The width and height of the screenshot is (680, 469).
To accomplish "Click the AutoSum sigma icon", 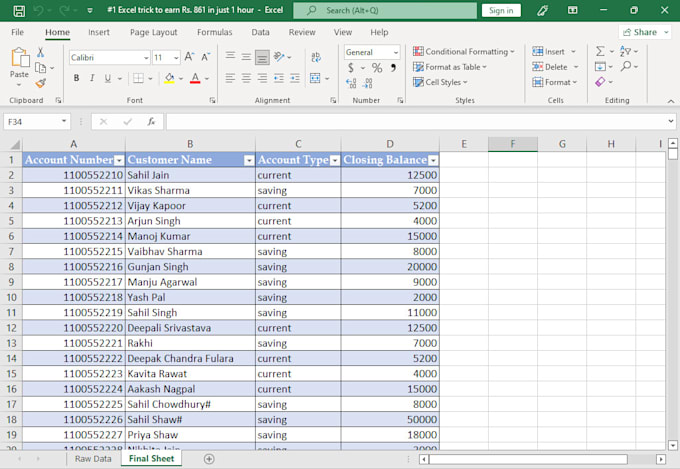I will tap(600, 51).
